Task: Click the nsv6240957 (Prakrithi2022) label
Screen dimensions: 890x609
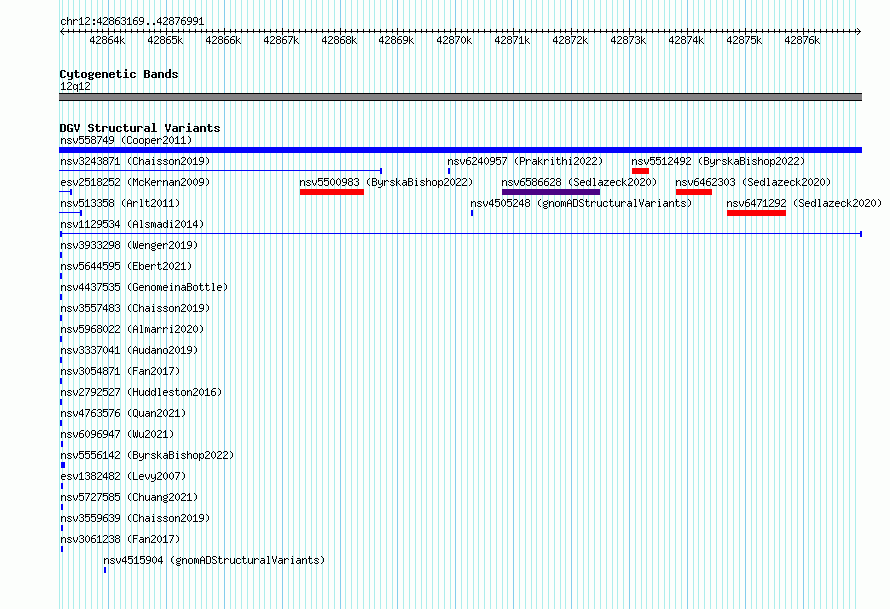Action: (525, 161)
